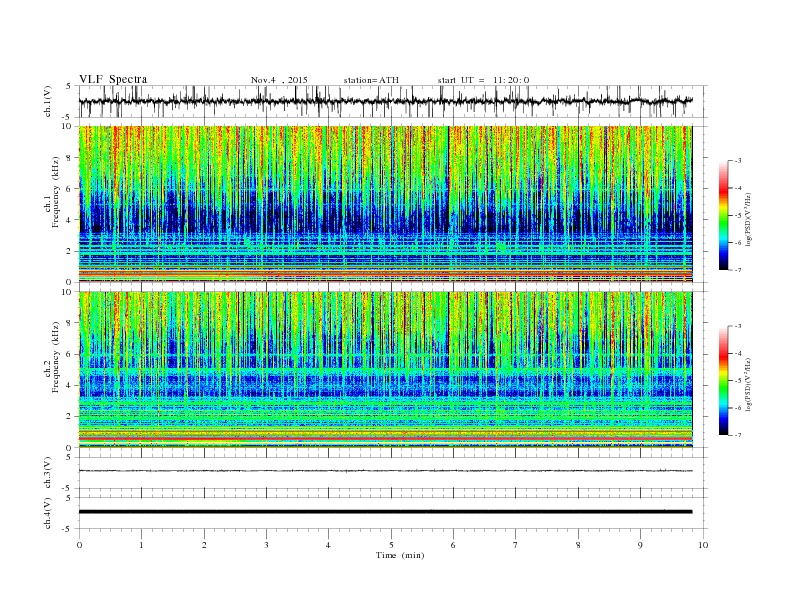Click the 6 kHz tick on ch.2 axis
Image resolution: width=792 pixels, height=612 pixels.
click(69, 354)
